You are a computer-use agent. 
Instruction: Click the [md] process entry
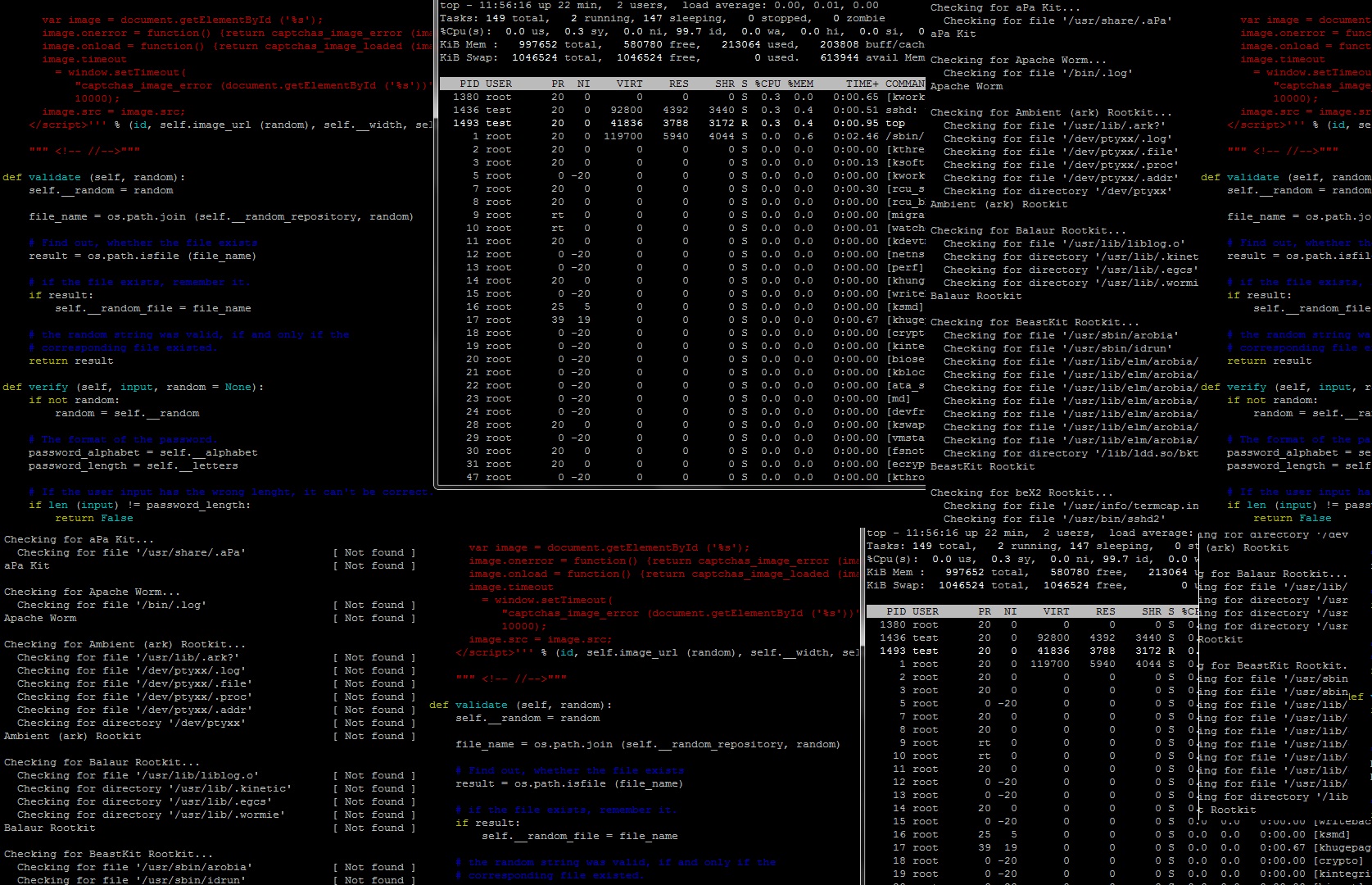point(899,398)
